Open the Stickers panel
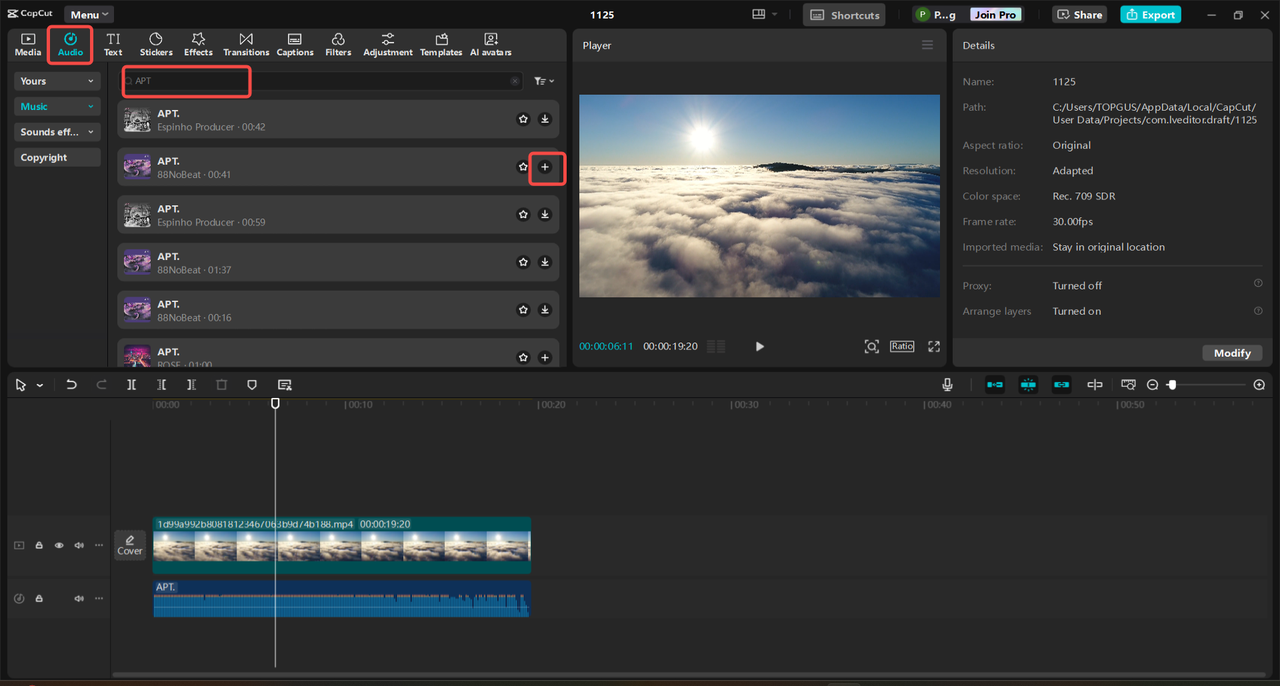Image resolution: width=1280 pixels, height=686 pixels. [156, 44]
